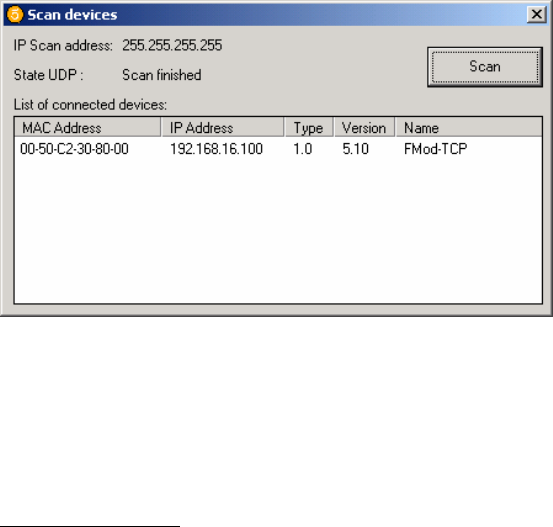This screenshot has width=553, height=527.
Task: Click the Scan finished status text
Action: 162,75
